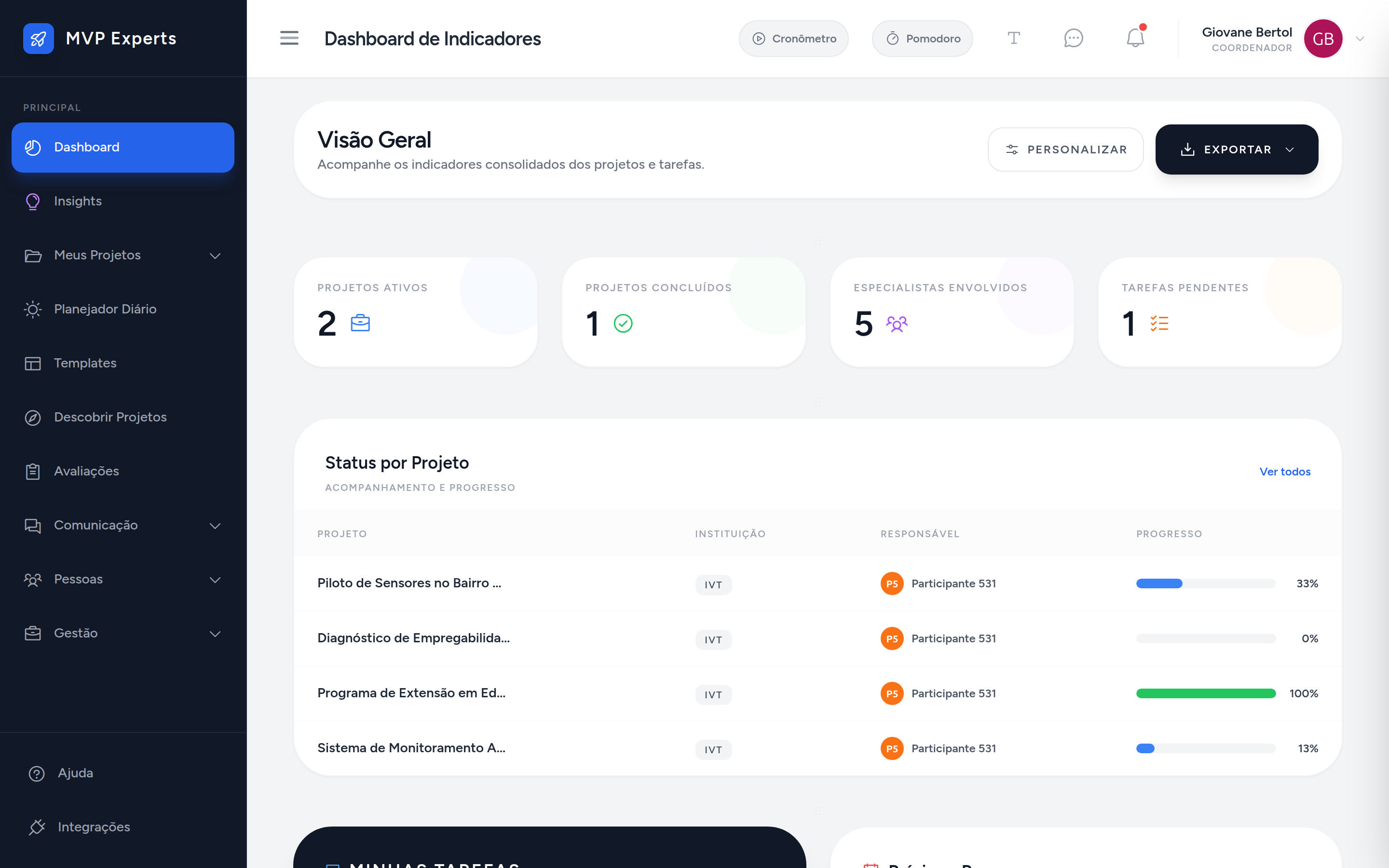Click the 13% progress bar for Sistema de Monitoramento
Viewport: 1389px width, 868px height.
pos(1206,748)
